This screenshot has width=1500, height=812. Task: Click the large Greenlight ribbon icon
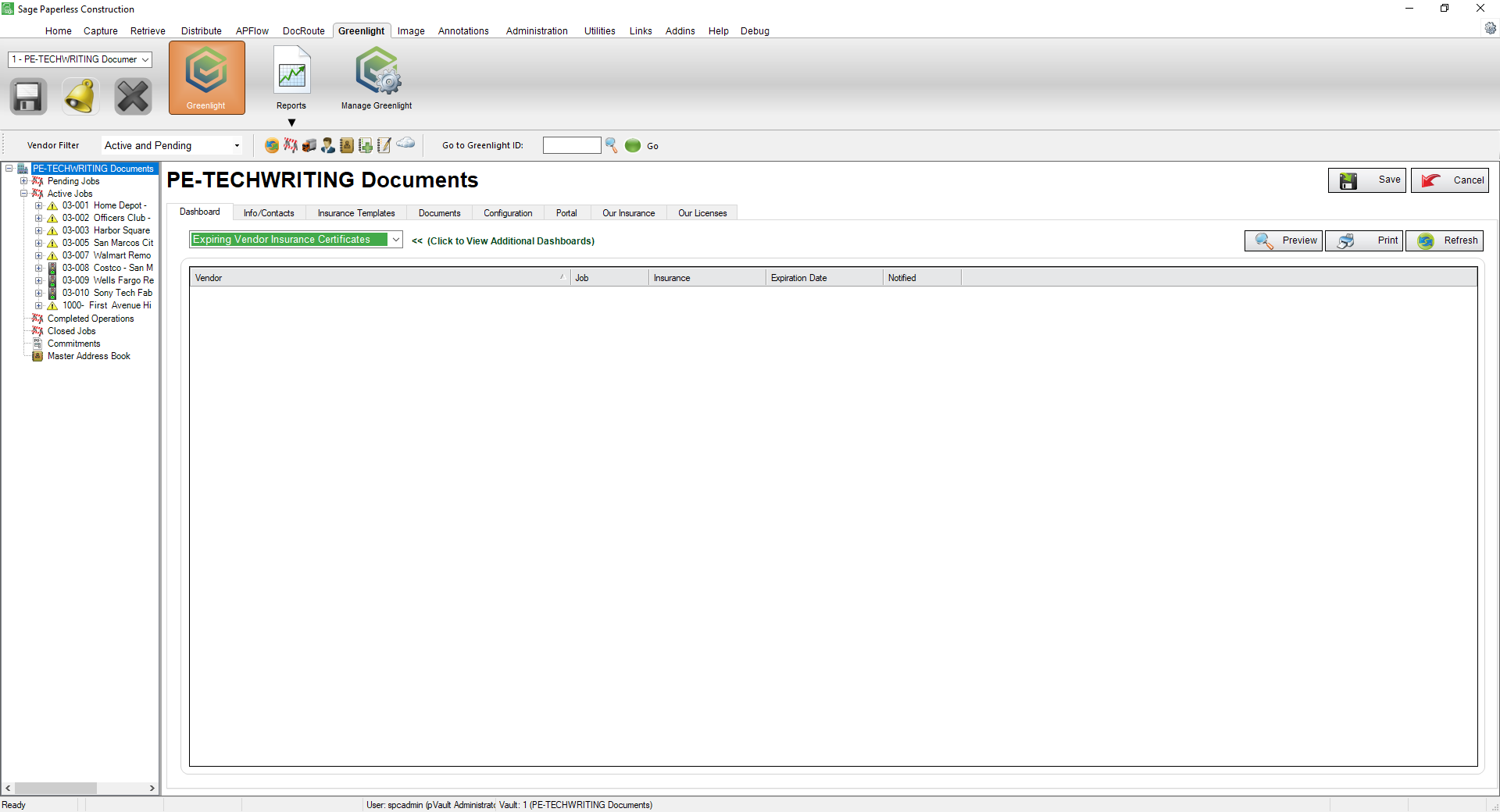pyautogui.click(x=206, y=77)
